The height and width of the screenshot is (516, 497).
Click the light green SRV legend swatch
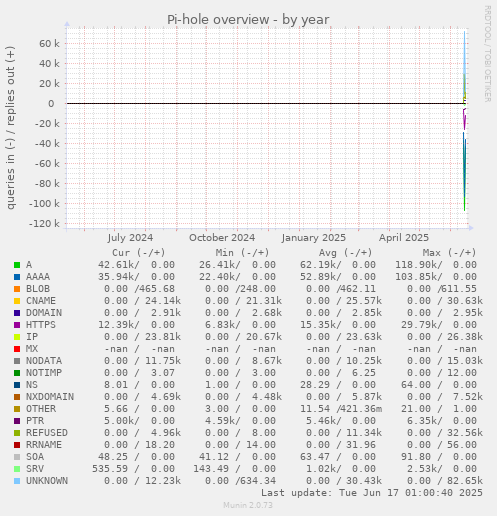pyautogui.click(x=17, y=469)
